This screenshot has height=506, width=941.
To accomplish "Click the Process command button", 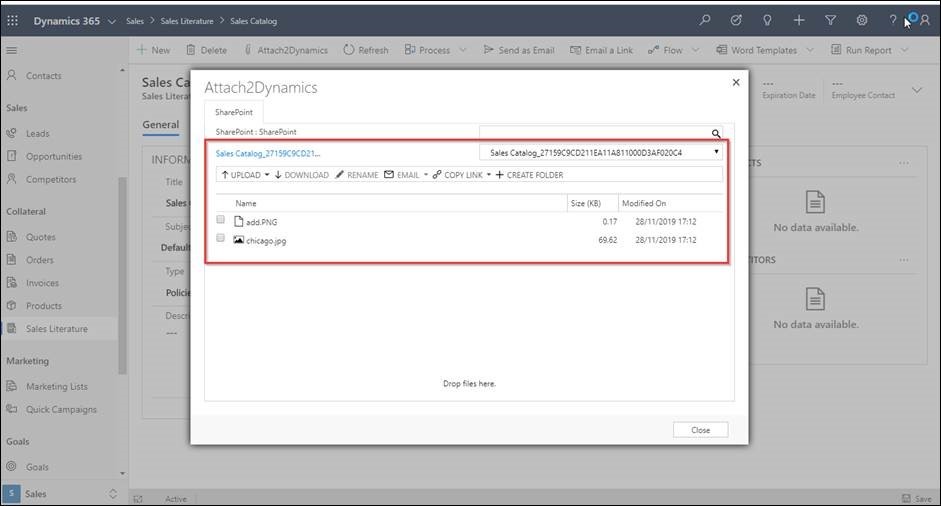I will (427, 50).
